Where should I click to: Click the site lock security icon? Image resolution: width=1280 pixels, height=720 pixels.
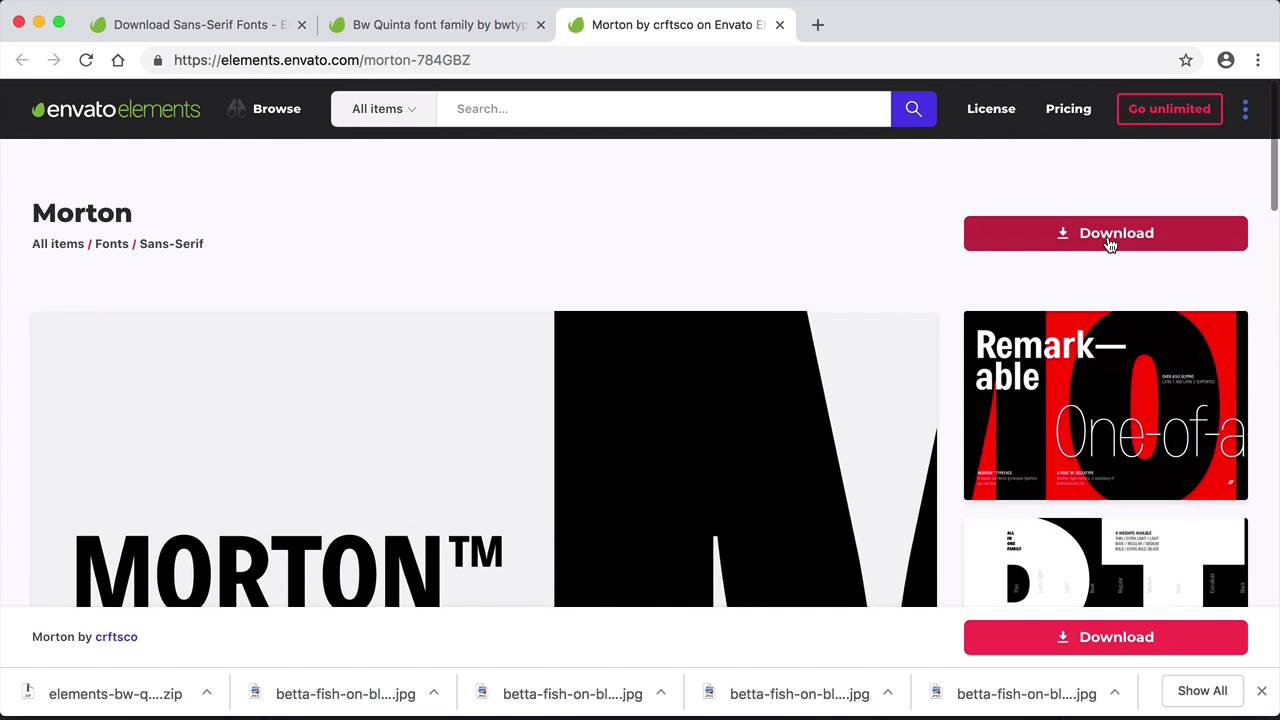tap(158, 60)
